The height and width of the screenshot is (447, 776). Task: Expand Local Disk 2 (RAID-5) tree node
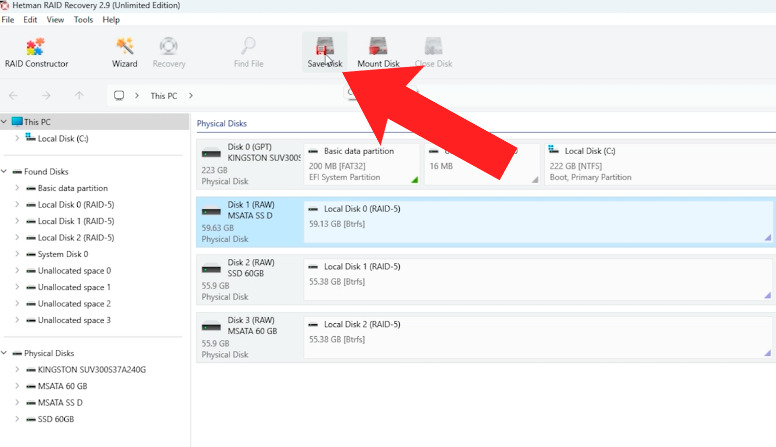17,237
